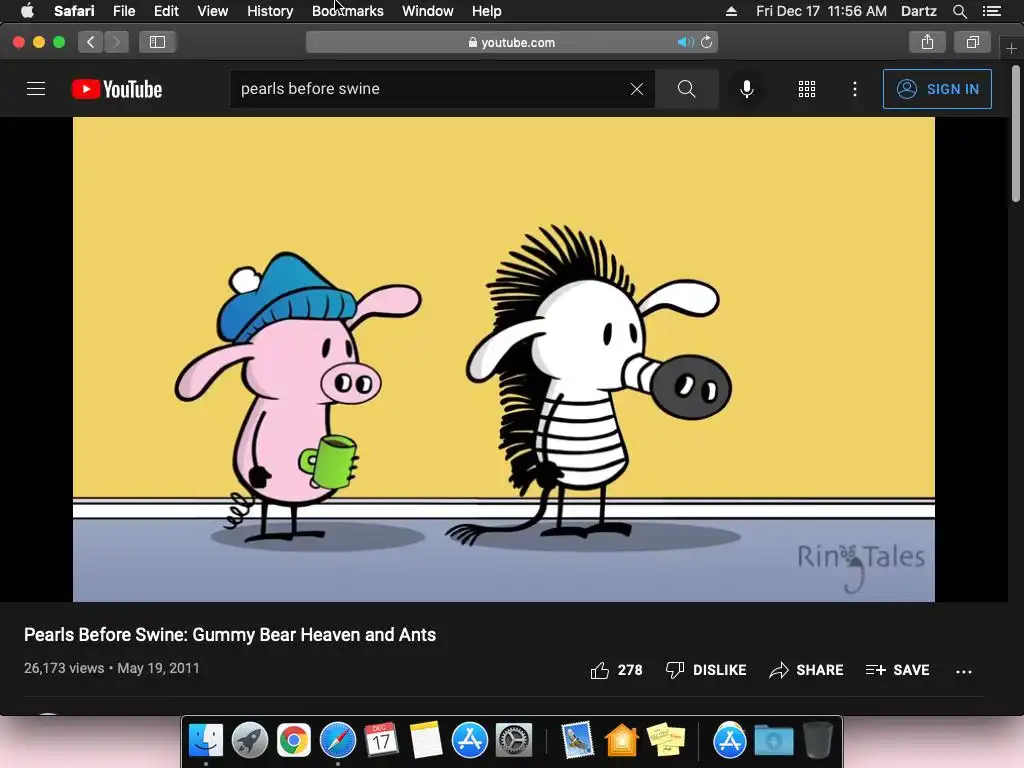The height and width of the screenshot is (768, 1024).
Task: Clear the search box with X icon
Action: (x=637, y=89)
